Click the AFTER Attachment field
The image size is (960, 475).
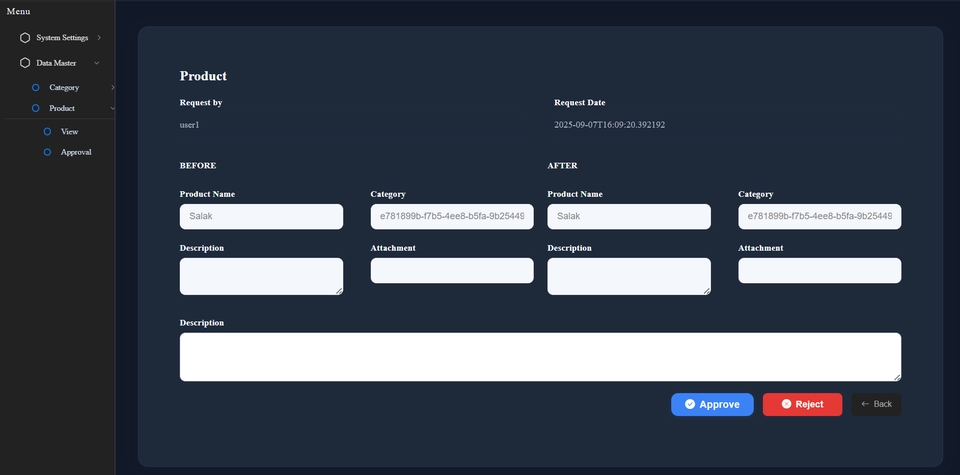coord(819,271)
